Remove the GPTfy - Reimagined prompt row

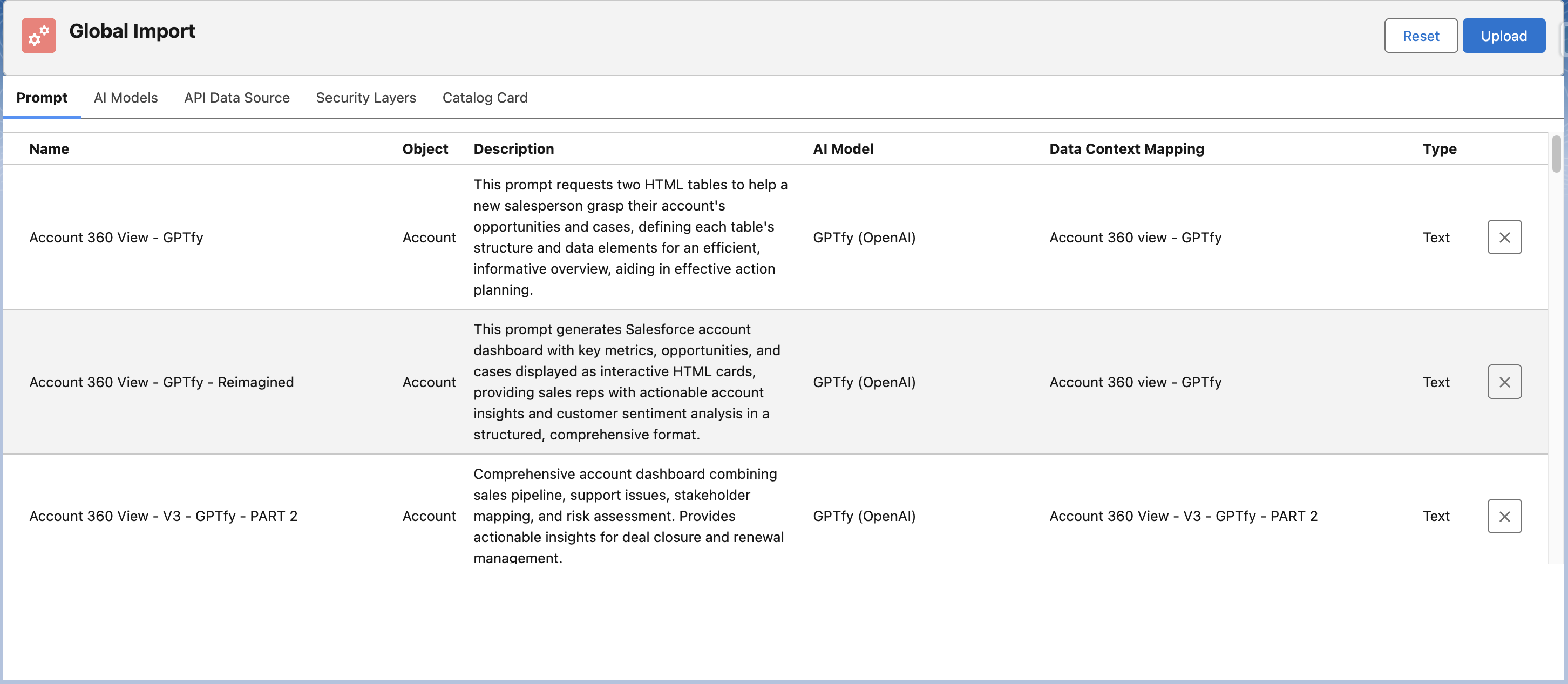click(x=1503, y=382)
